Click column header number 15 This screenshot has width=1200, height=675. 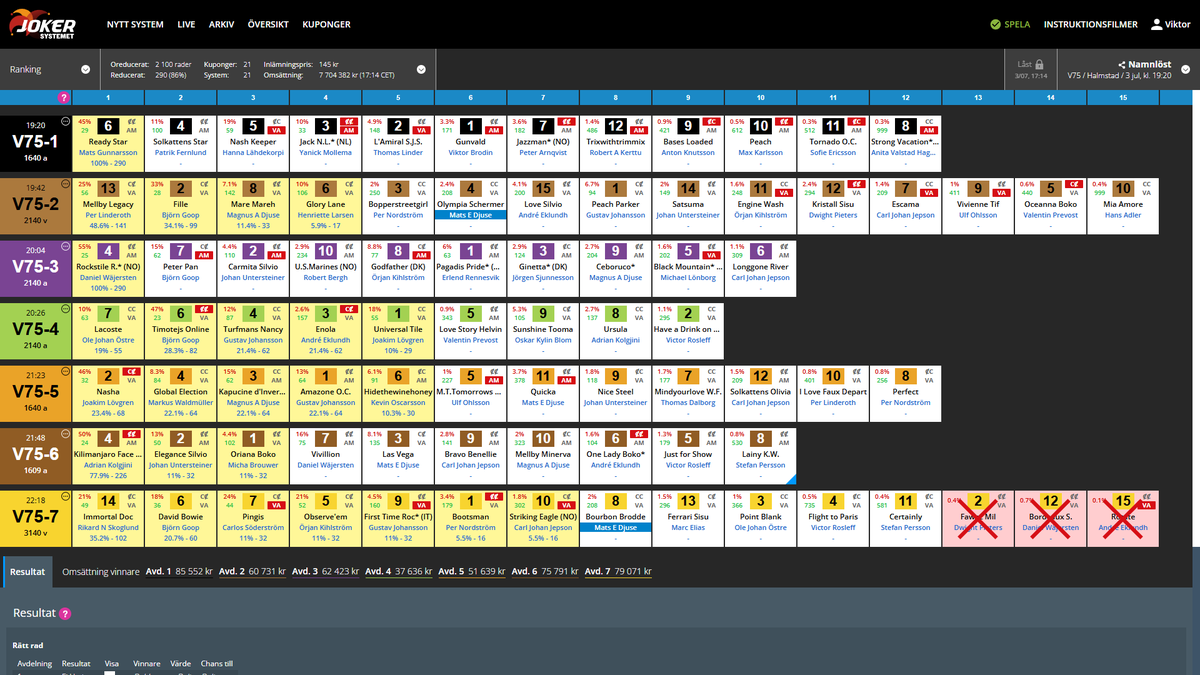tap(1123, 98)
